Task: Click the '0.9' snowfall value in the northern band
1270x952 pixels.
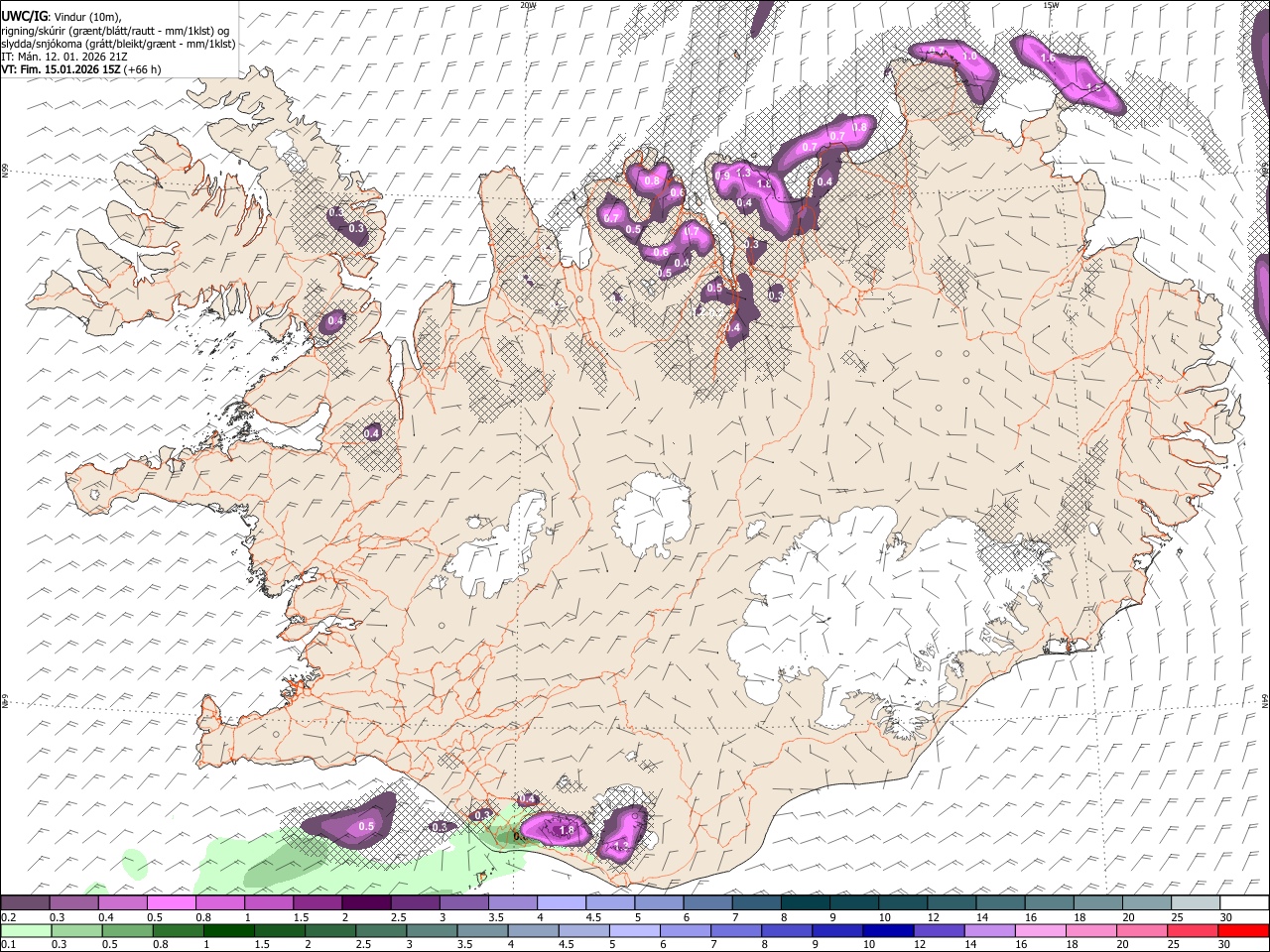Action: click(722, 176)
